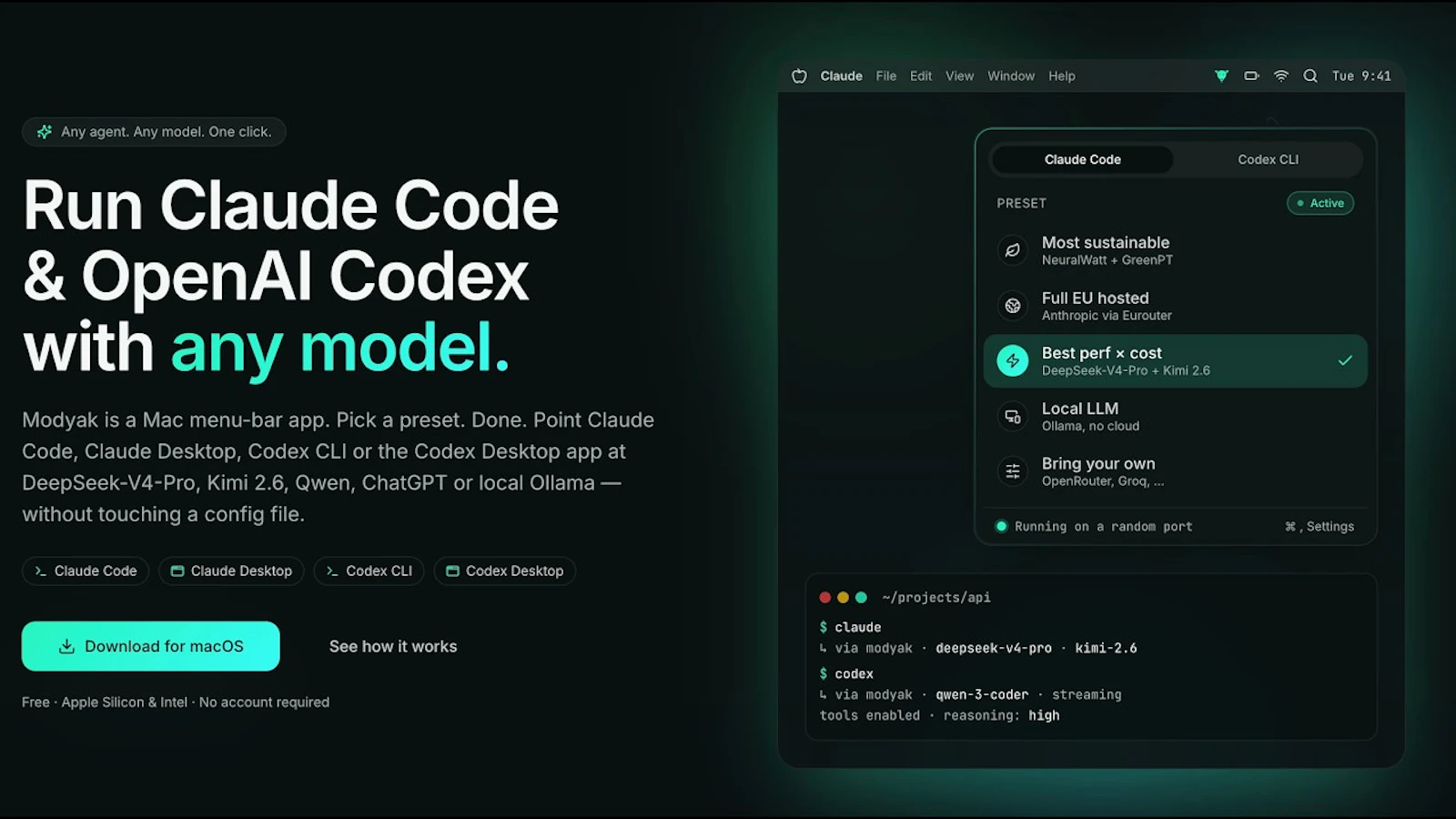Select the Bring your own preset
1456x819 pixels.
point(1175,471)
